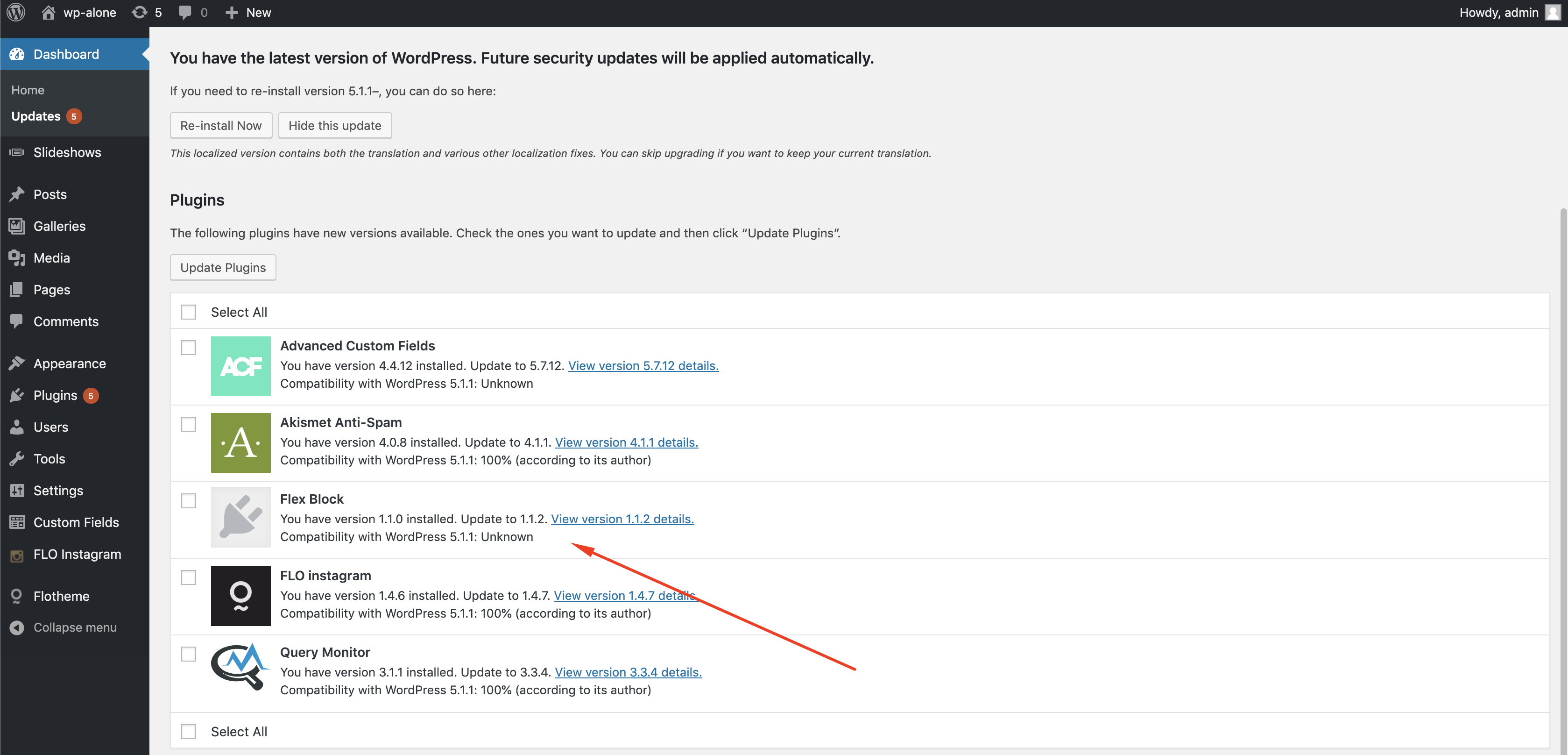
Task: Click the wp-alone home icon
Action: click(49, 12)
